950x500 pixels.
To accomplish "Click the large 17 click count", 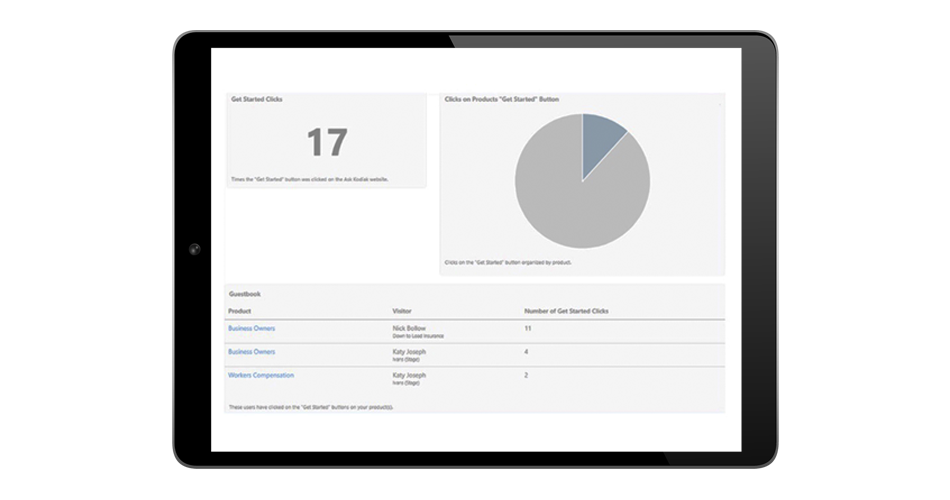I will tap(326, 143).
